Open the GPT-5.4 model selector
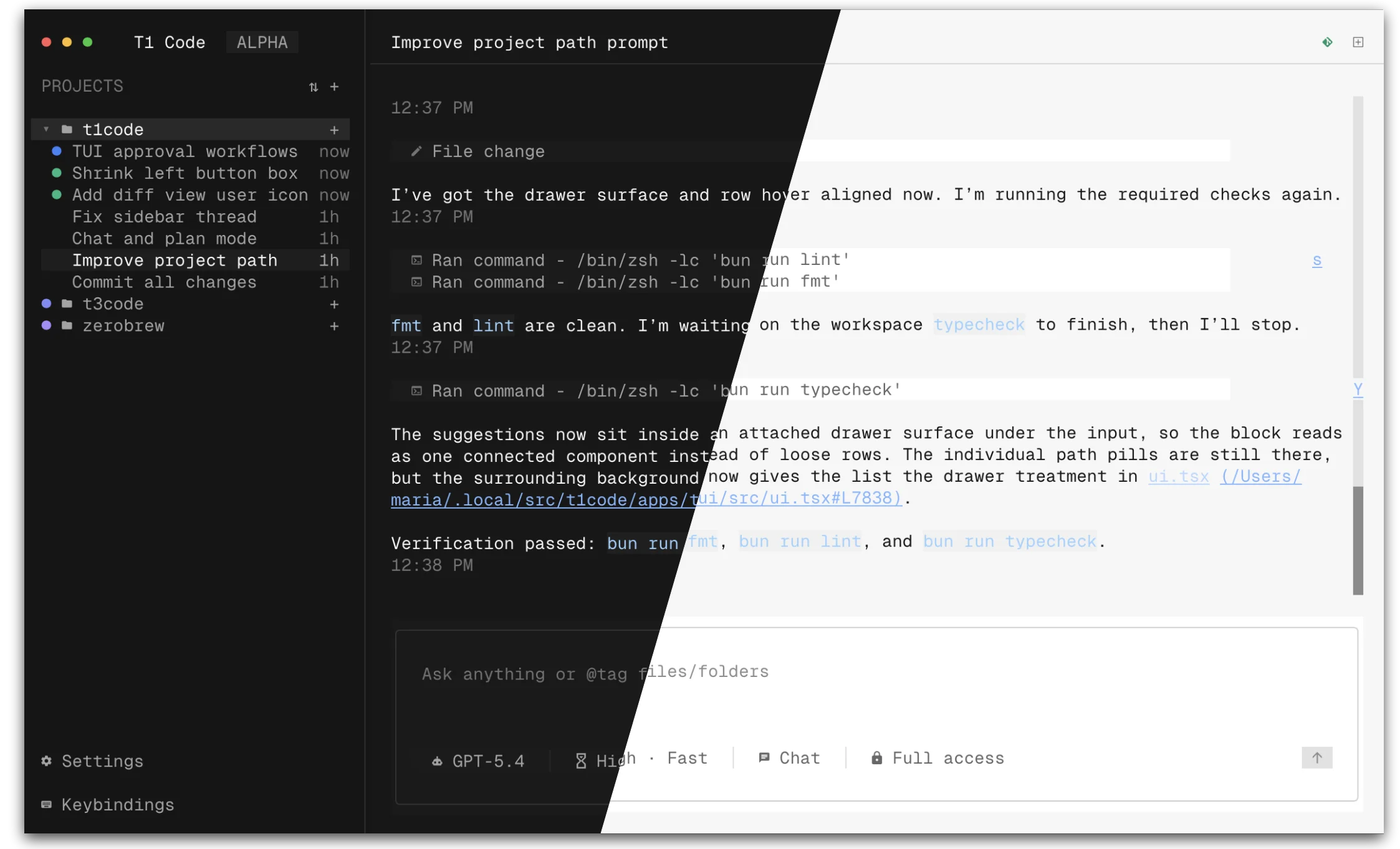Screen dimensions: 1400x849 [x=479, y=760]
